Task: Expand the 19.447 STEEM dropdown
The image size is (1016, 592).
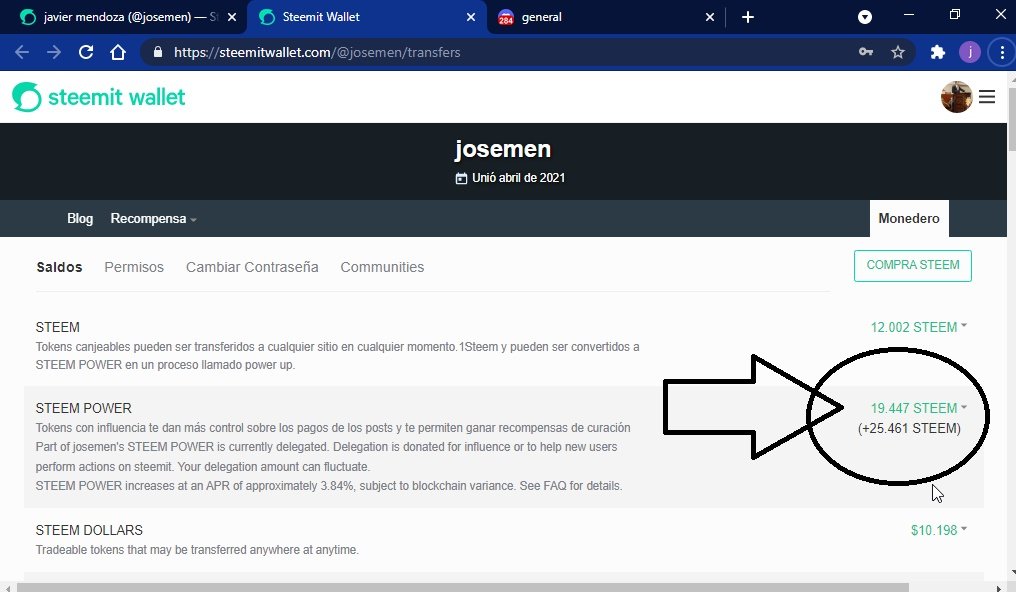Action: click(x=918, y=408)
